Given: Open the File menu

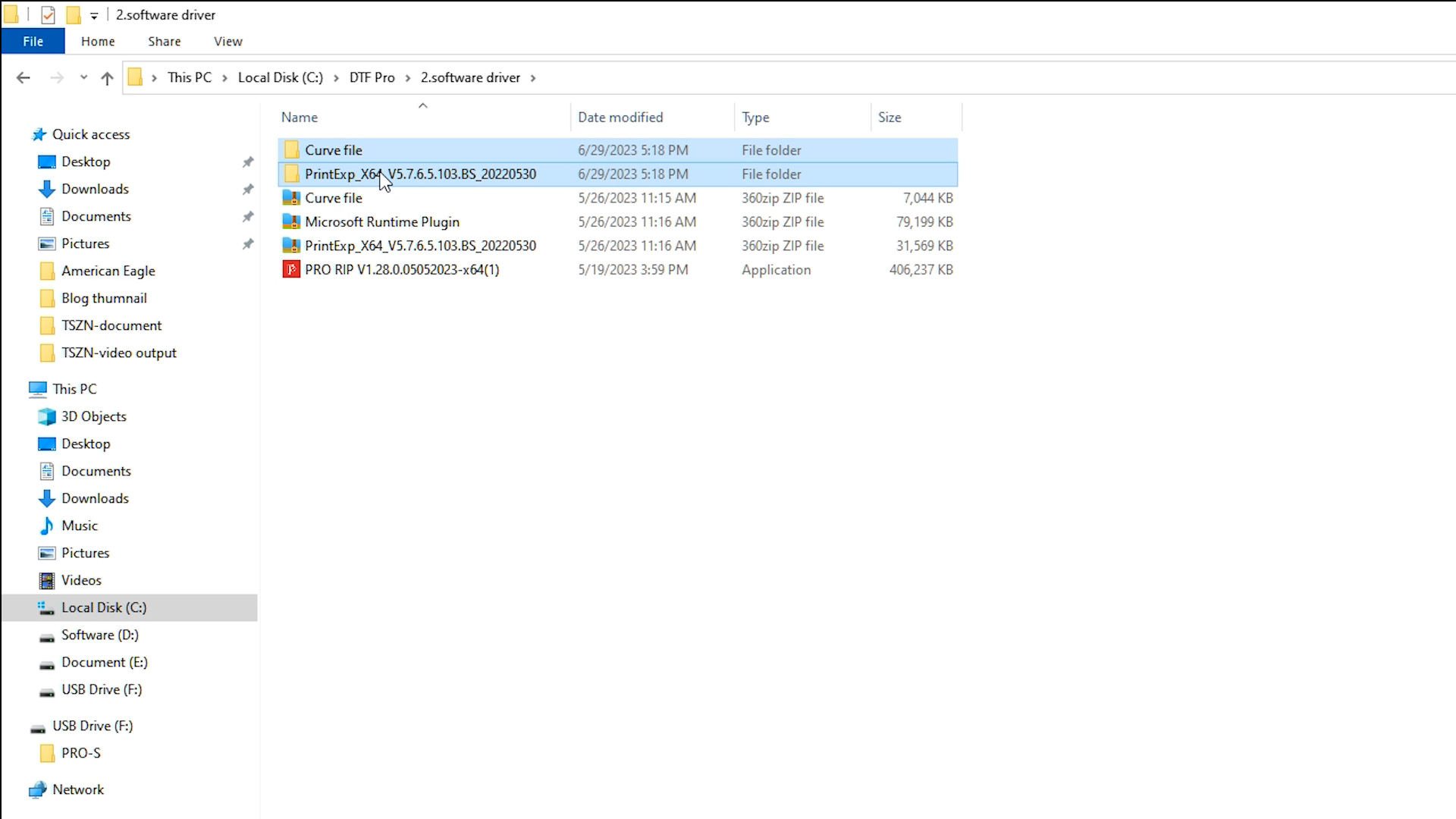Looking at the screenshot, I should (33, 41).
